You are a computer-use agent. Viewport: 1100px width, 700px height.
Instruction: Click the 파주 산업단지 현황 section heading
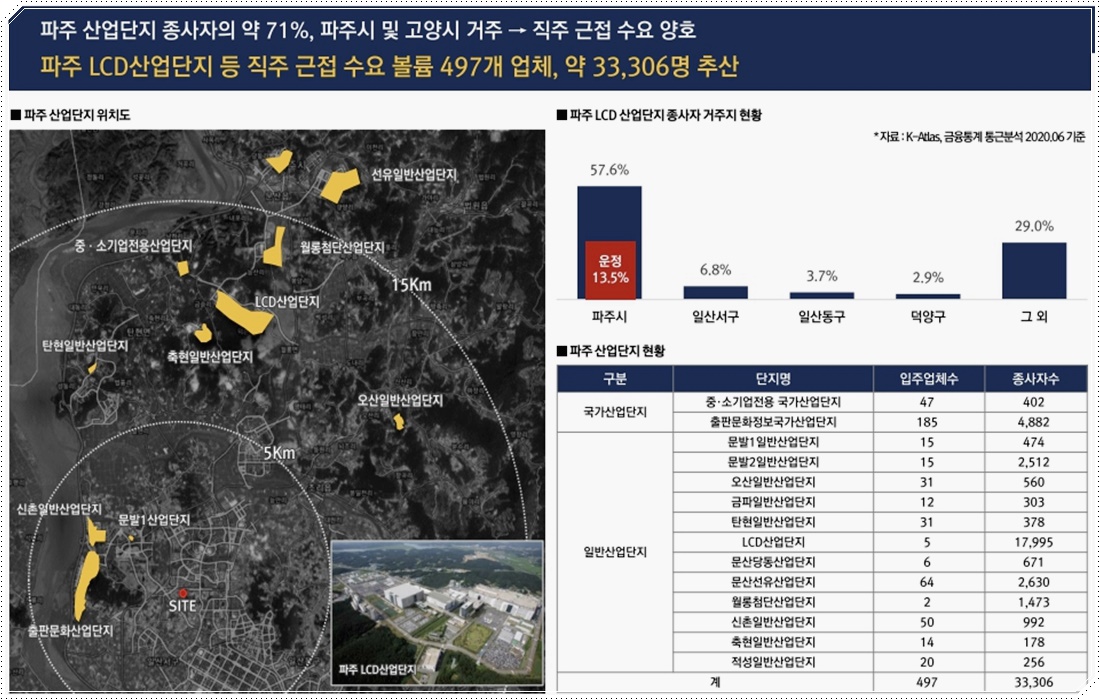tap(611, 351)
